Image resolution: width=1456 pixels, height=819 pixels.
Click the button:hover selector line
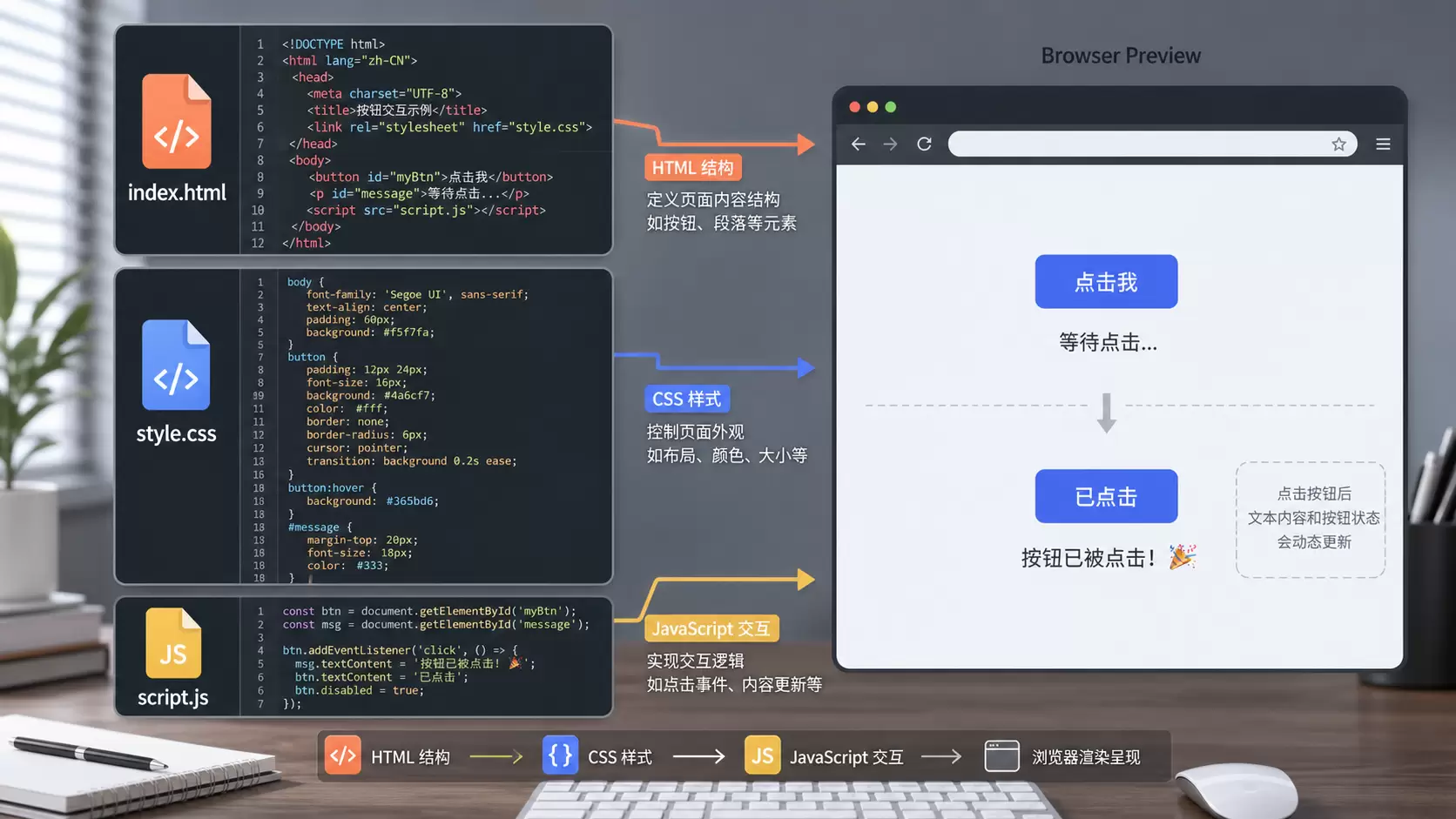(x=332, y=487)
